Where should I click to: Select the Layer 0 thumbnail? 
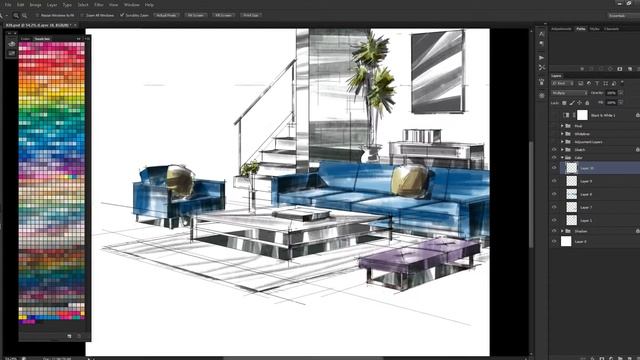(566, 242)
